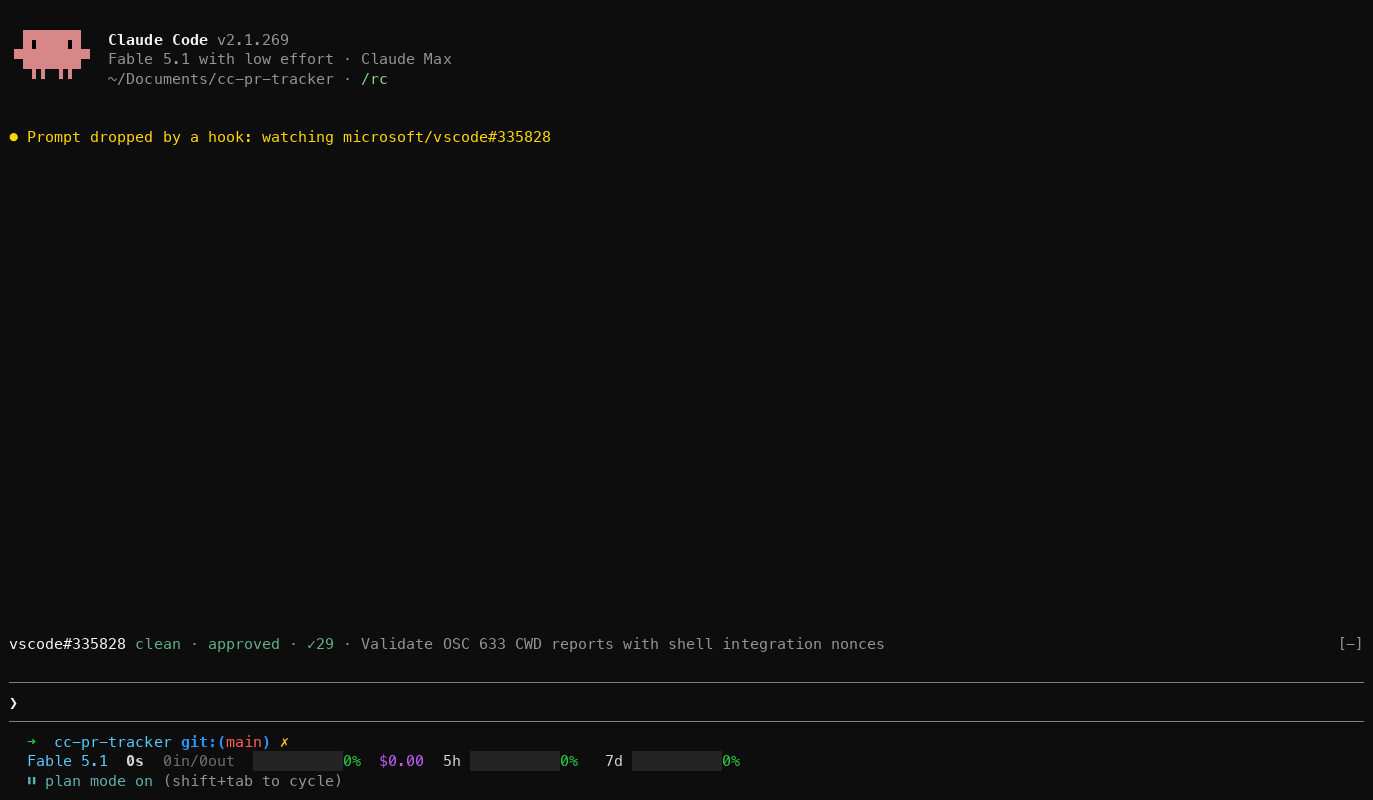
Task: Collapse the PR status row using [–]
Action: [1350, 644]
